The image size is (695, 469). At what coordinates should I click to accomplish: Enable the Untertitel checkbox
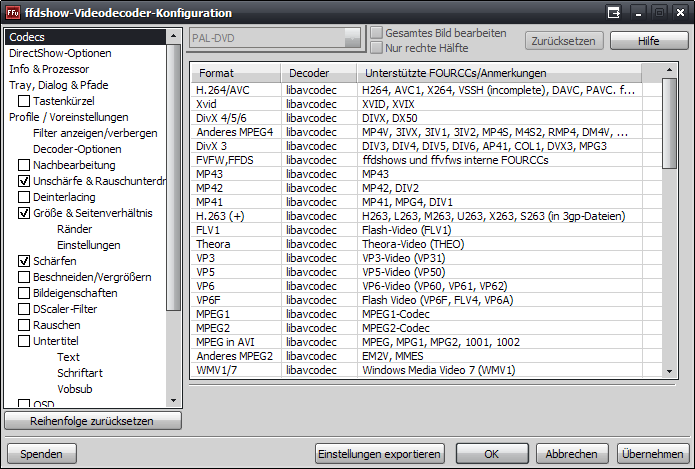tap(24, 341)
